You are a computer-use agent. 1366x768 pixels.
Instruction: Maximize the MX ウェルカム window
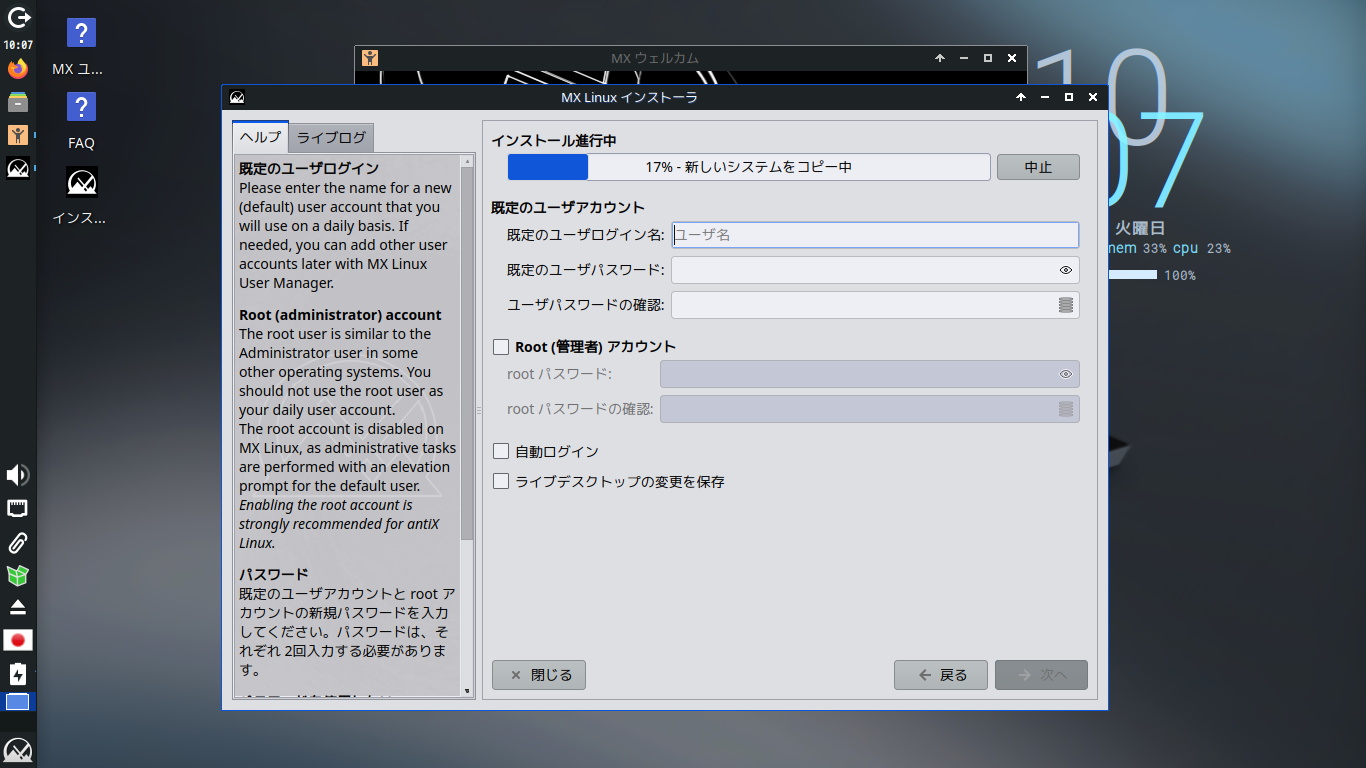[988, 58]
